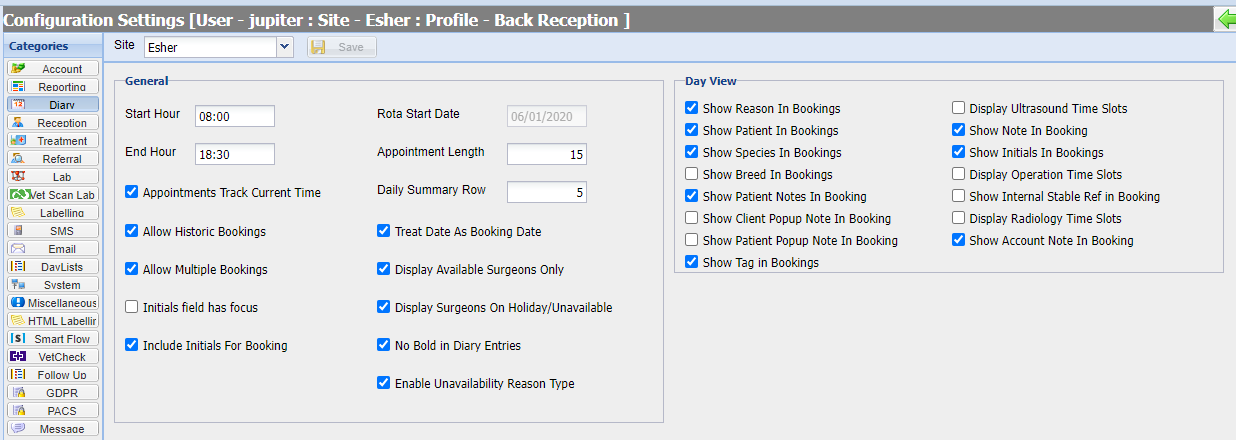Open the Miscellaneous category
Viewport: 1236px width, 440px height.
54,303
